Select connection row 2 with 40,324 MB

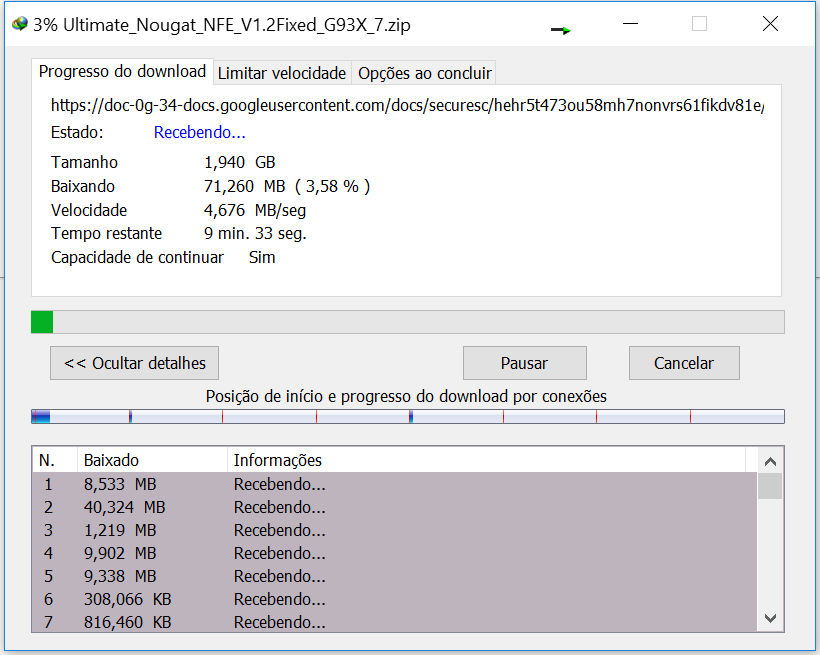pos(395,507)
